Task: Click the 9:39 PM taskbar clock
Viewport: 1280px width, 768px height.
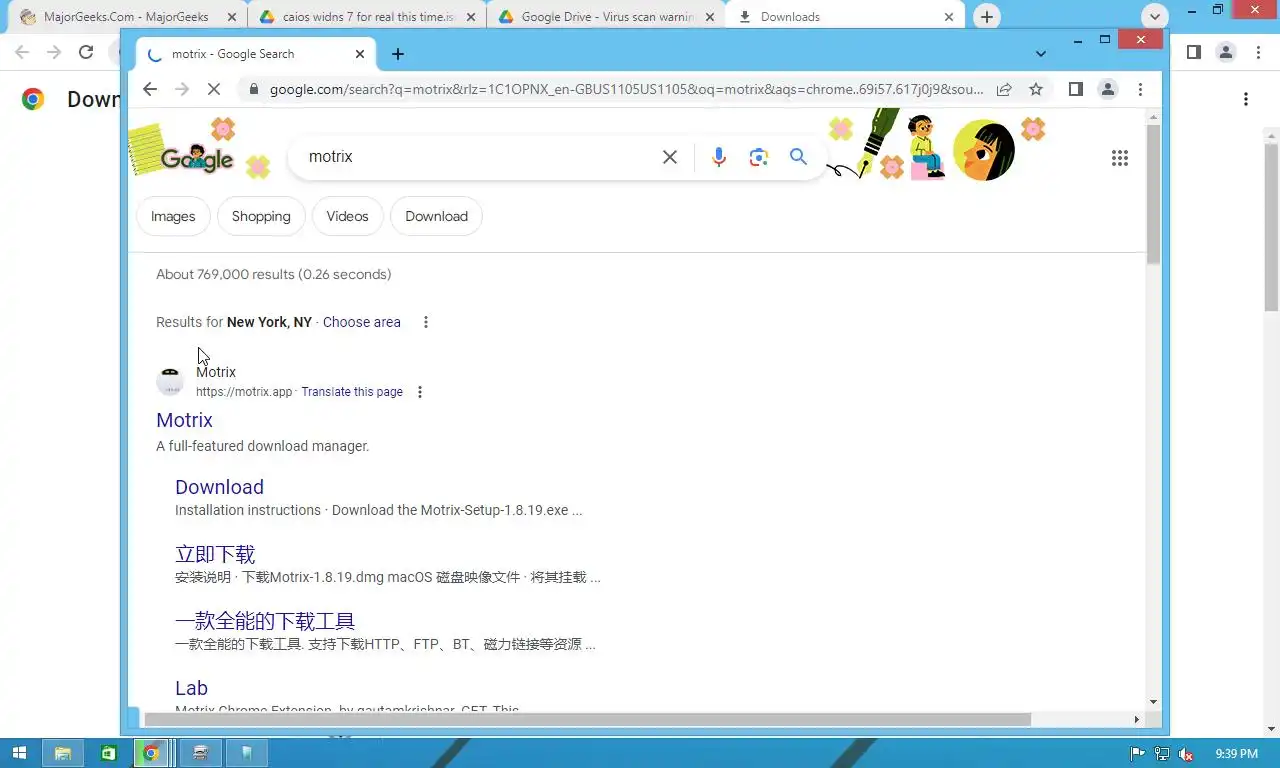Action: tap(1236, 754)
